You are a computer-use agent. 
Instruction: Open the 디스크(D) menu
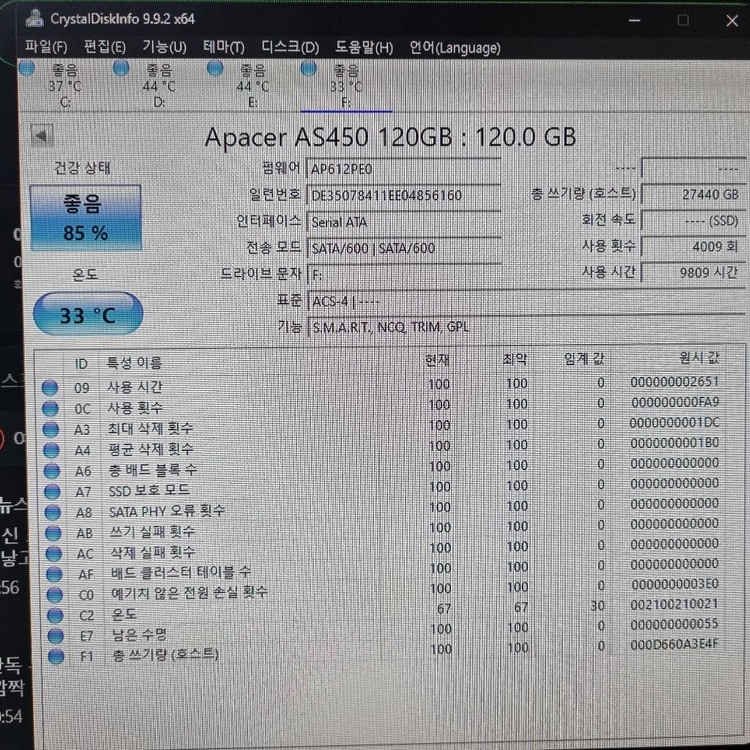click(290, 47)
